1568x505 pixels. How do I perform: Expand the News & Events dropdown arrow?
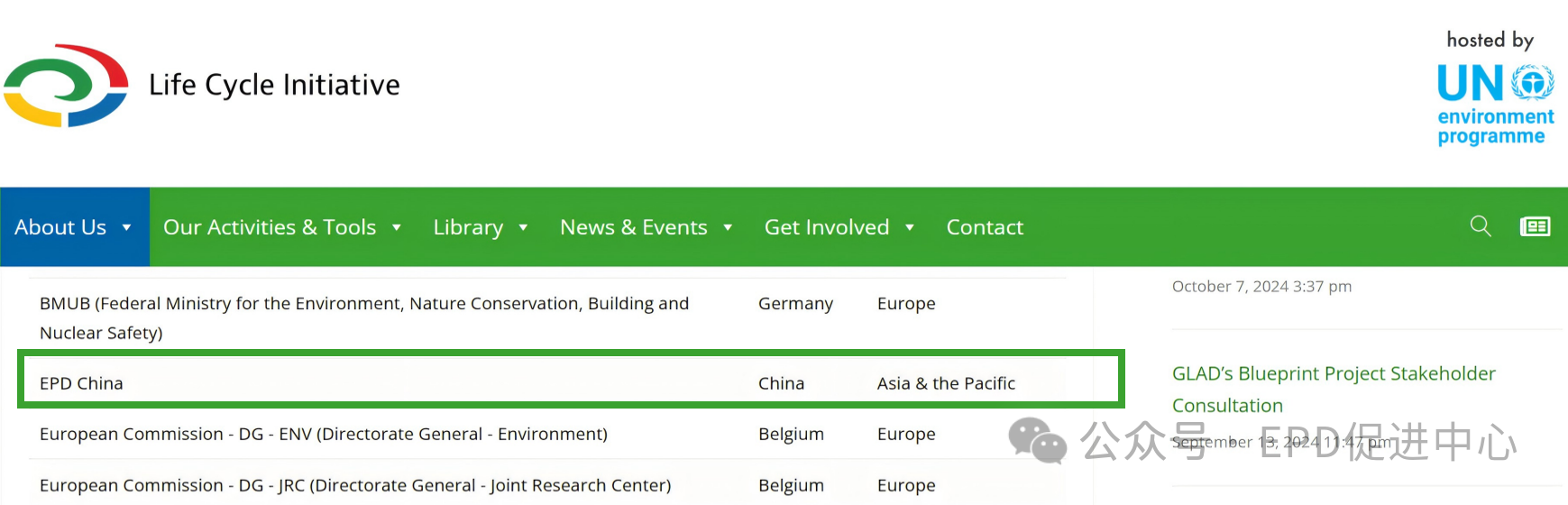click(x=728, y=227)
